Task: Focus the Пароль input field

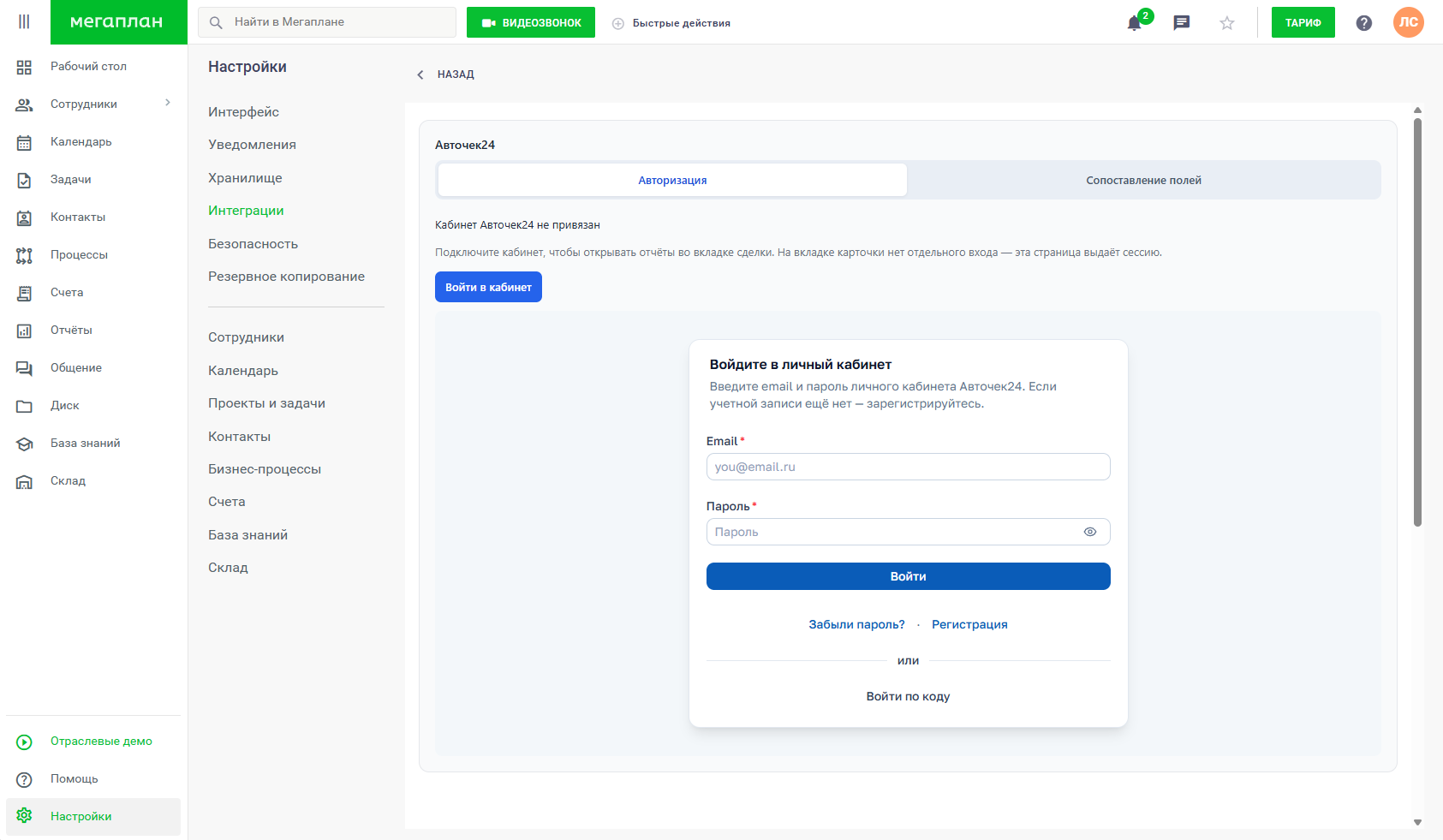Action: pos(908,532)
